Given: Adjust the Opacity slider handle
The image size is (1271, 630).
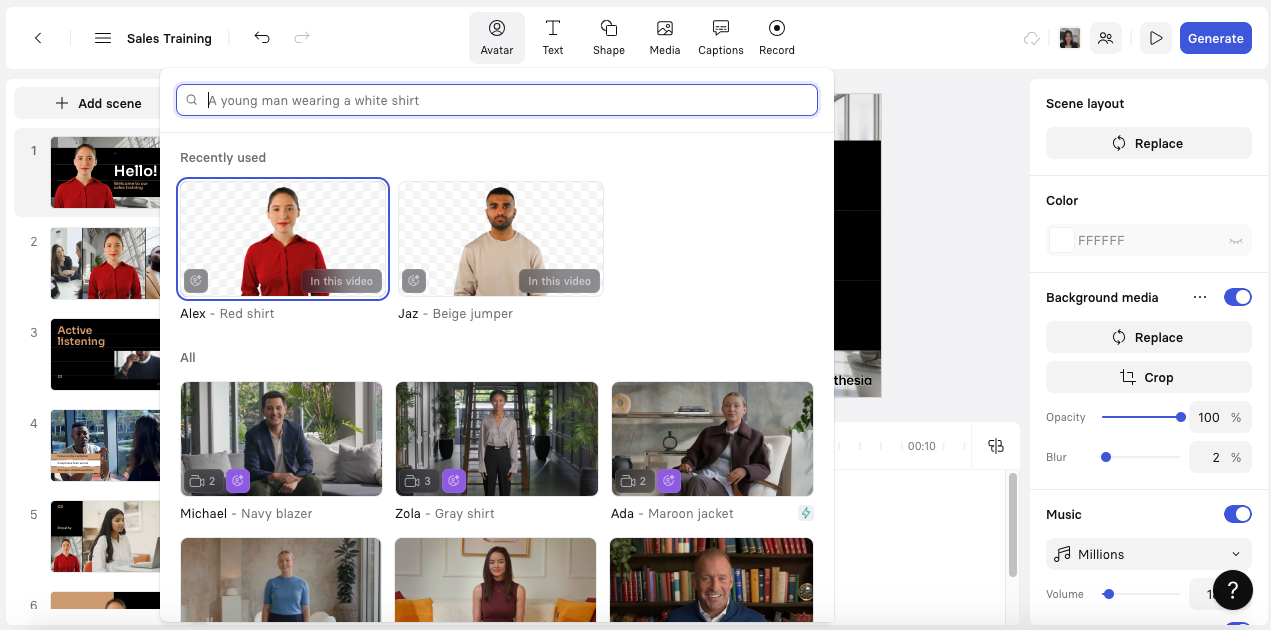Looking at the screenshot, I should (x=1181, y=417).
